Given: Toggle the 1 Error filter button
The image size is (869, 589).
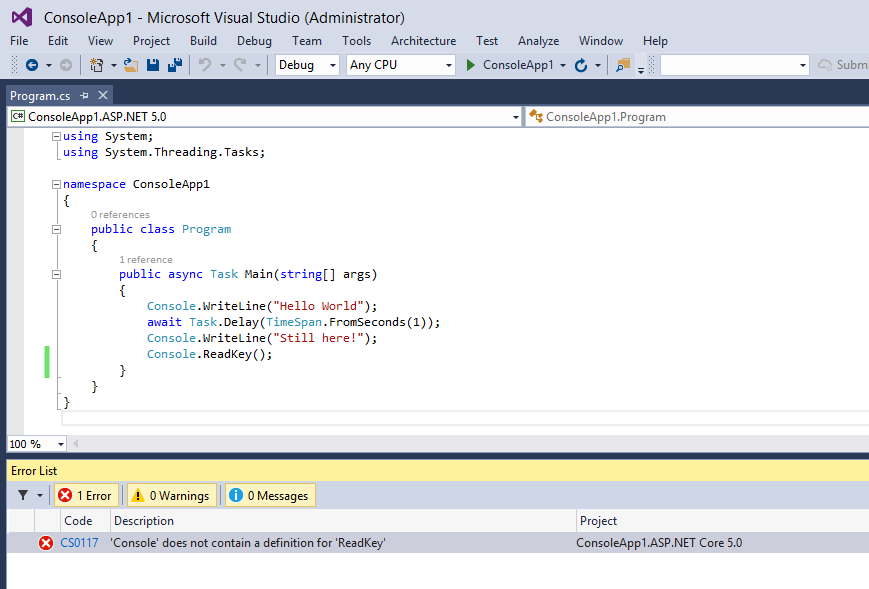Looking at the screenshot, I should tap(86, 495).
